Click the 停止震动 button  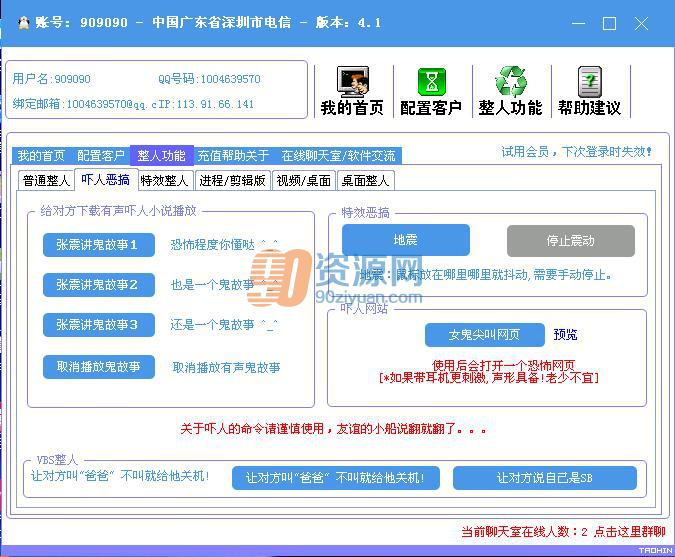point(570,241)
